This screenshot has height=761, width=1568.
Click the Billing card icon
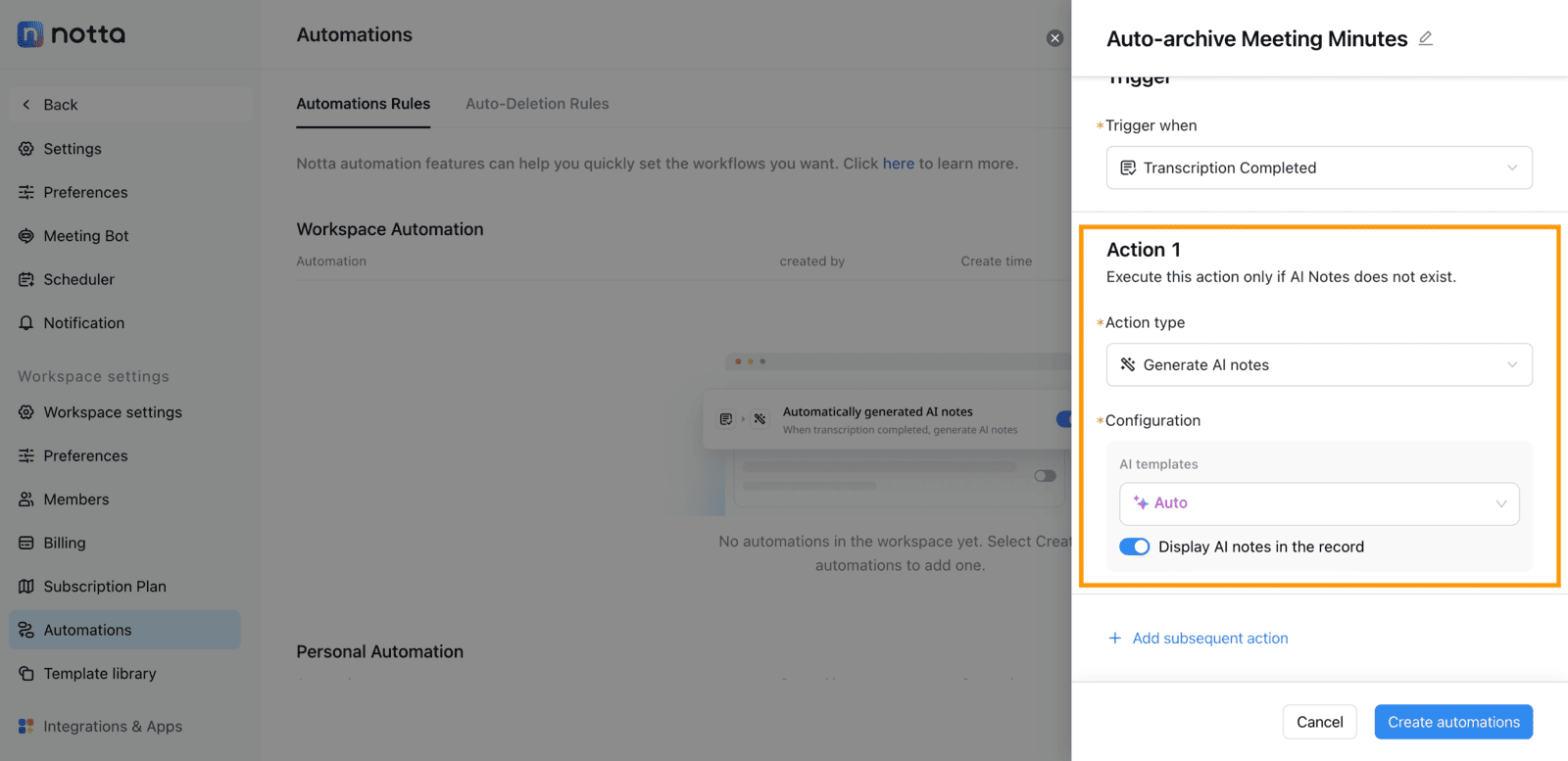click(x=26, y=543)
